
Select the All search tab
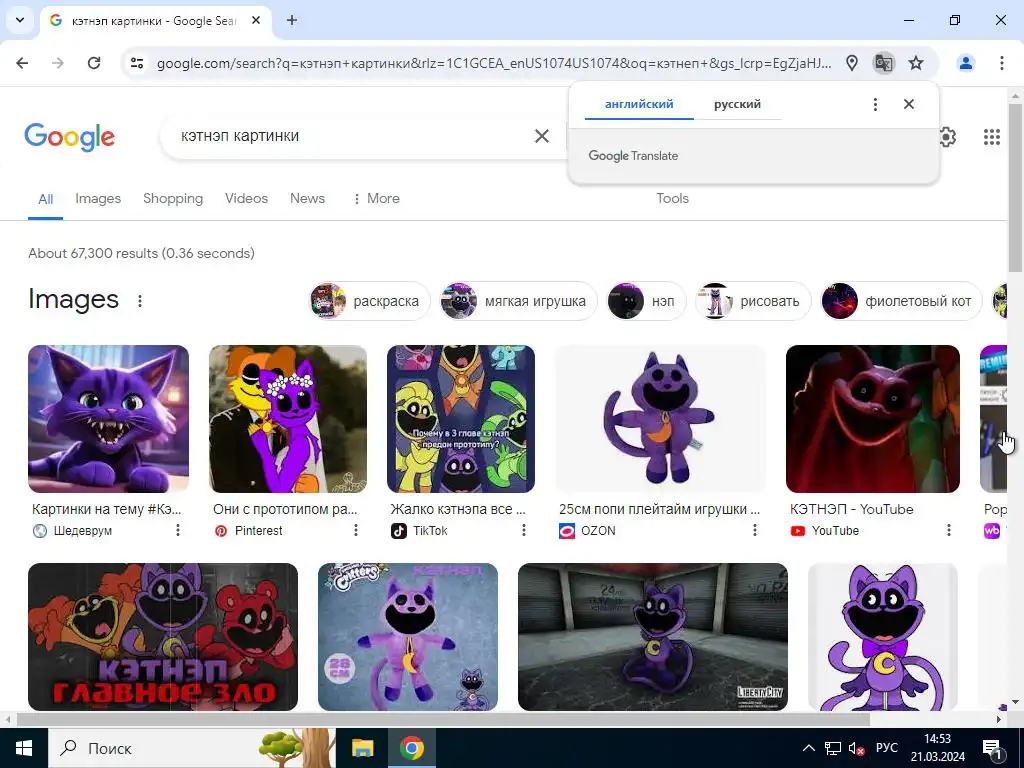coord(45,199)
